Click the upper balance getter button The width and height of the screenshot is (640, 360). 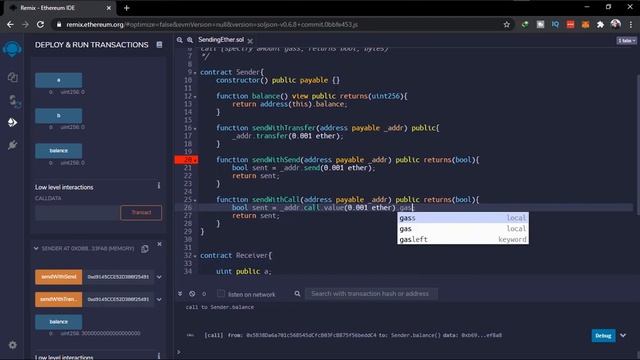click(x=58, y=151)
